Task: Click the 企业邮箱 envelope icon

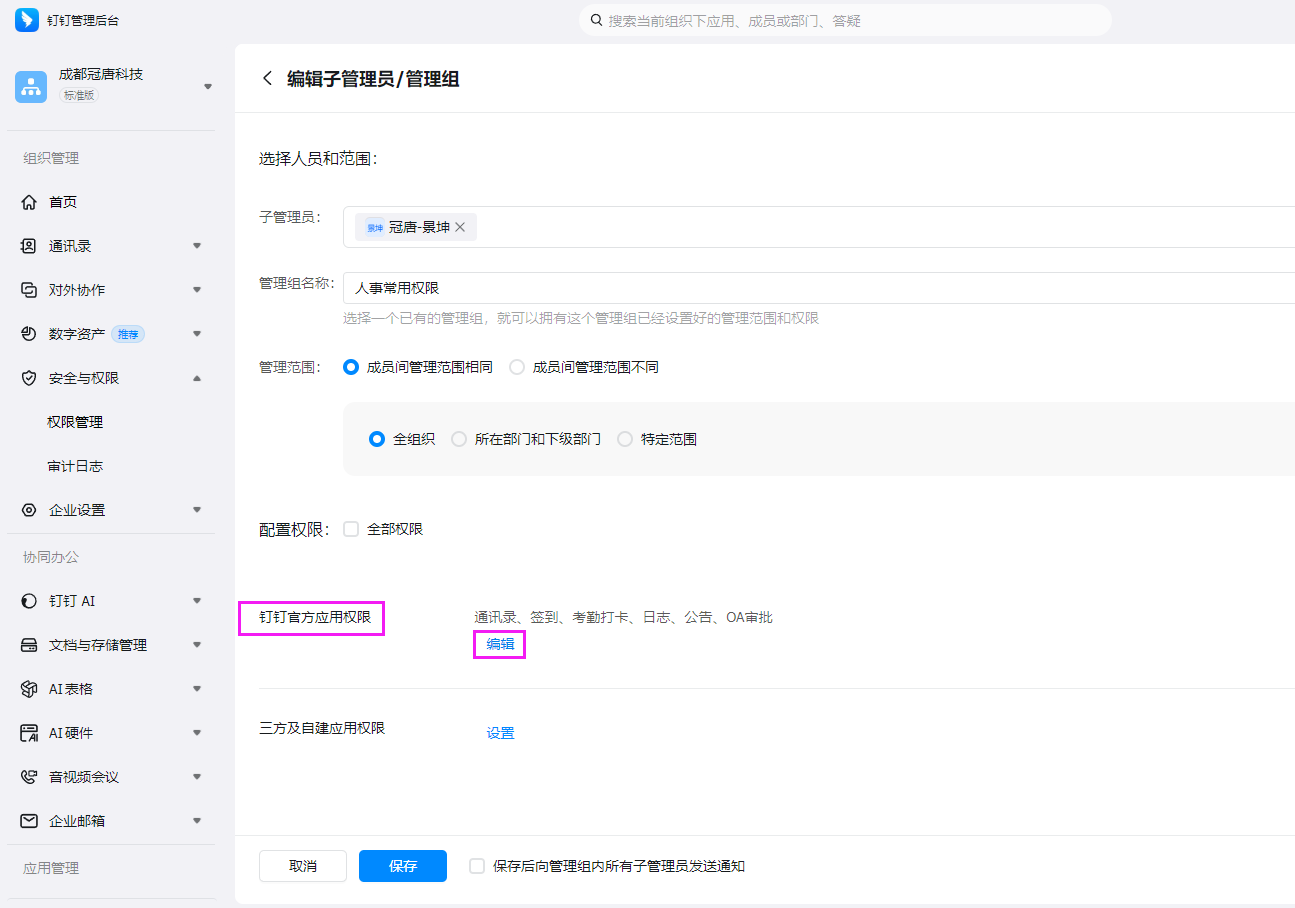Action: [x=29, y=821]
